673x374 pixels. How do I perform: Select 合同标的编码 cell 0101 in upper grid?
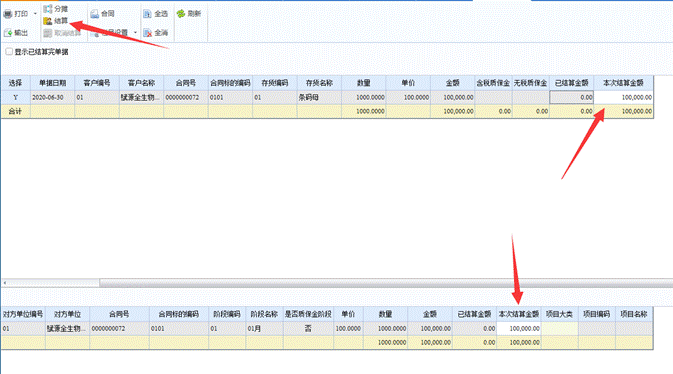(x=230, y=97)
